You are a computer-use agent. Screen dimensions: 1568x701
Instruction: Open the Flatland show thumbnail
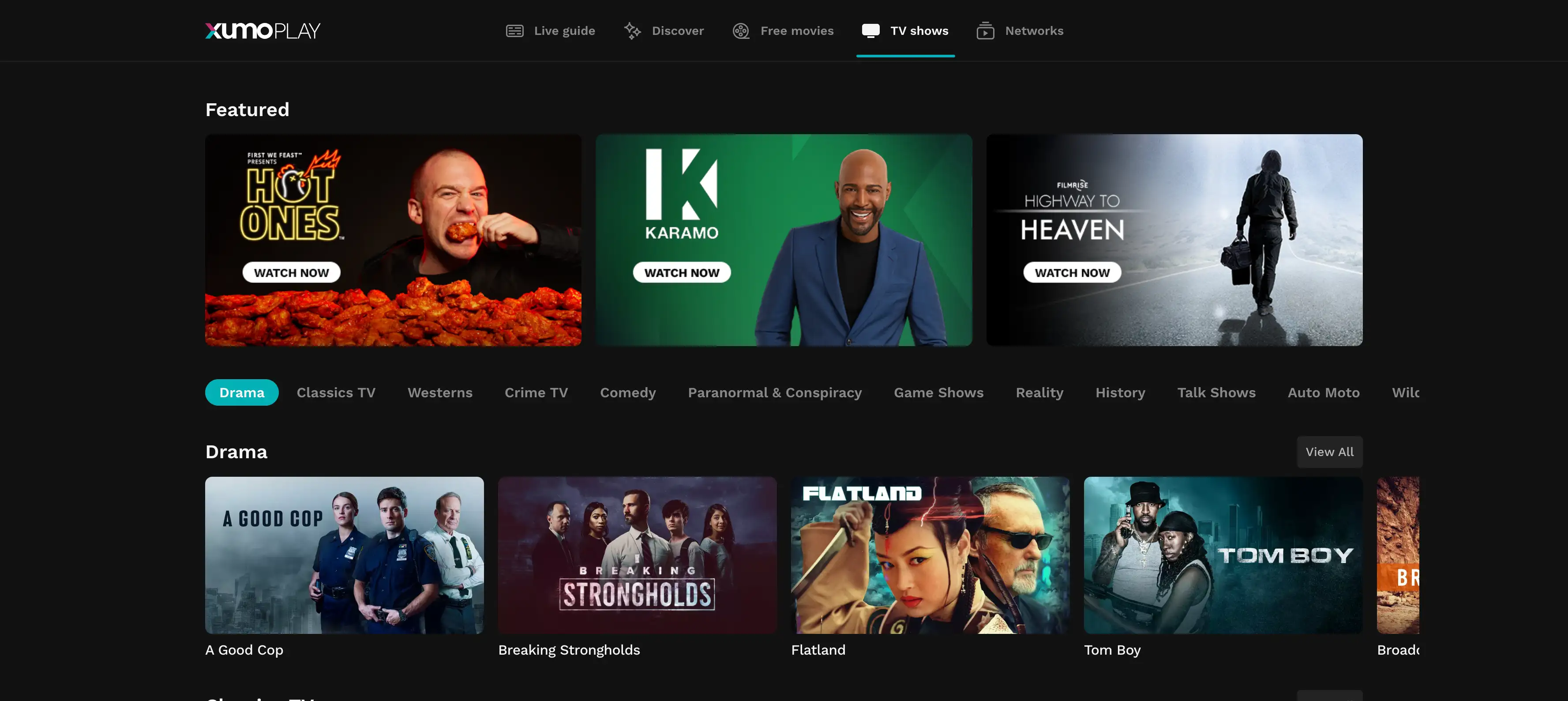coord(930,555)
